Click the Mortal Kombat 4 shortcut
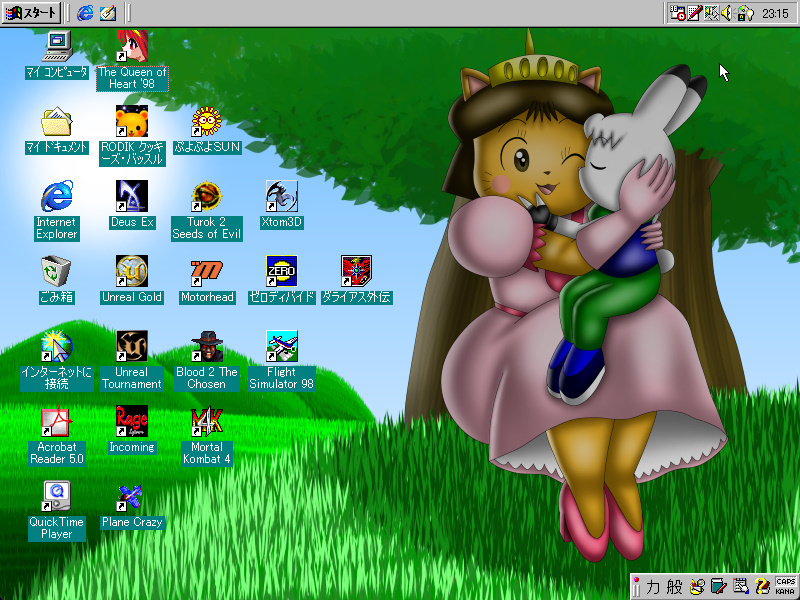This screenshot has height=600, width=800. point(206,421)
